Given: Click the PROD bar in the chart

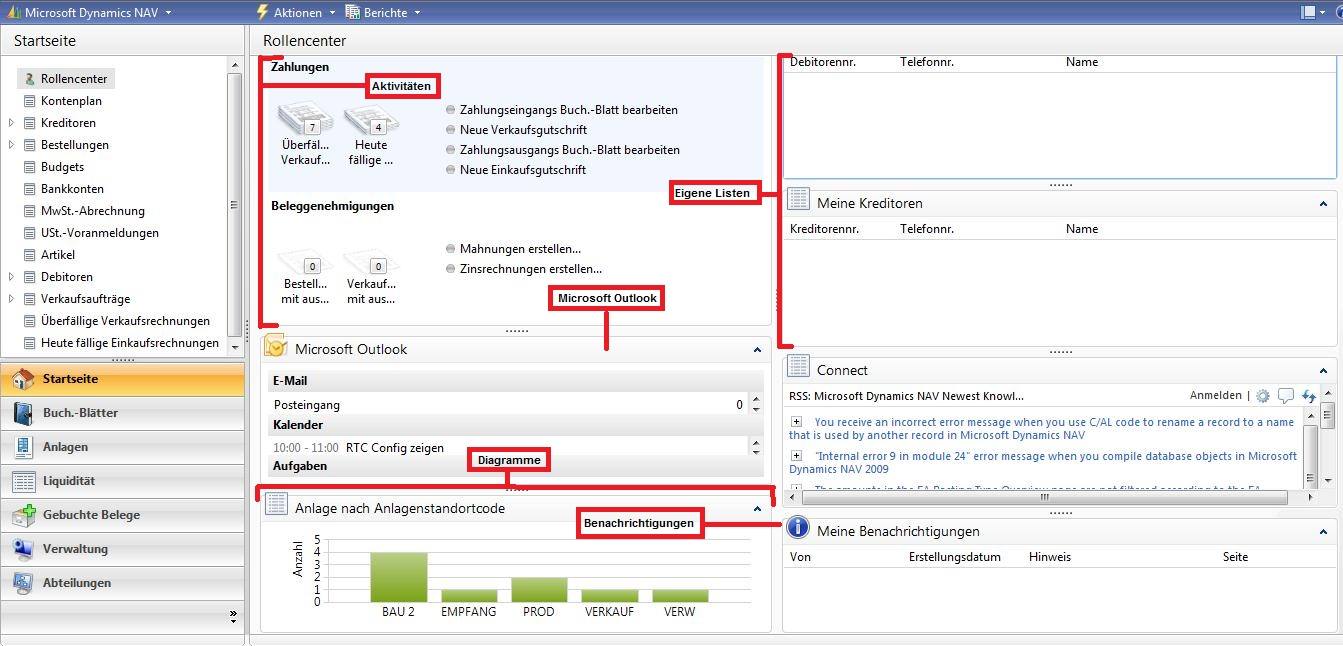Looking at the screenshot, I should pyautogui.click(x=539, y=590).
